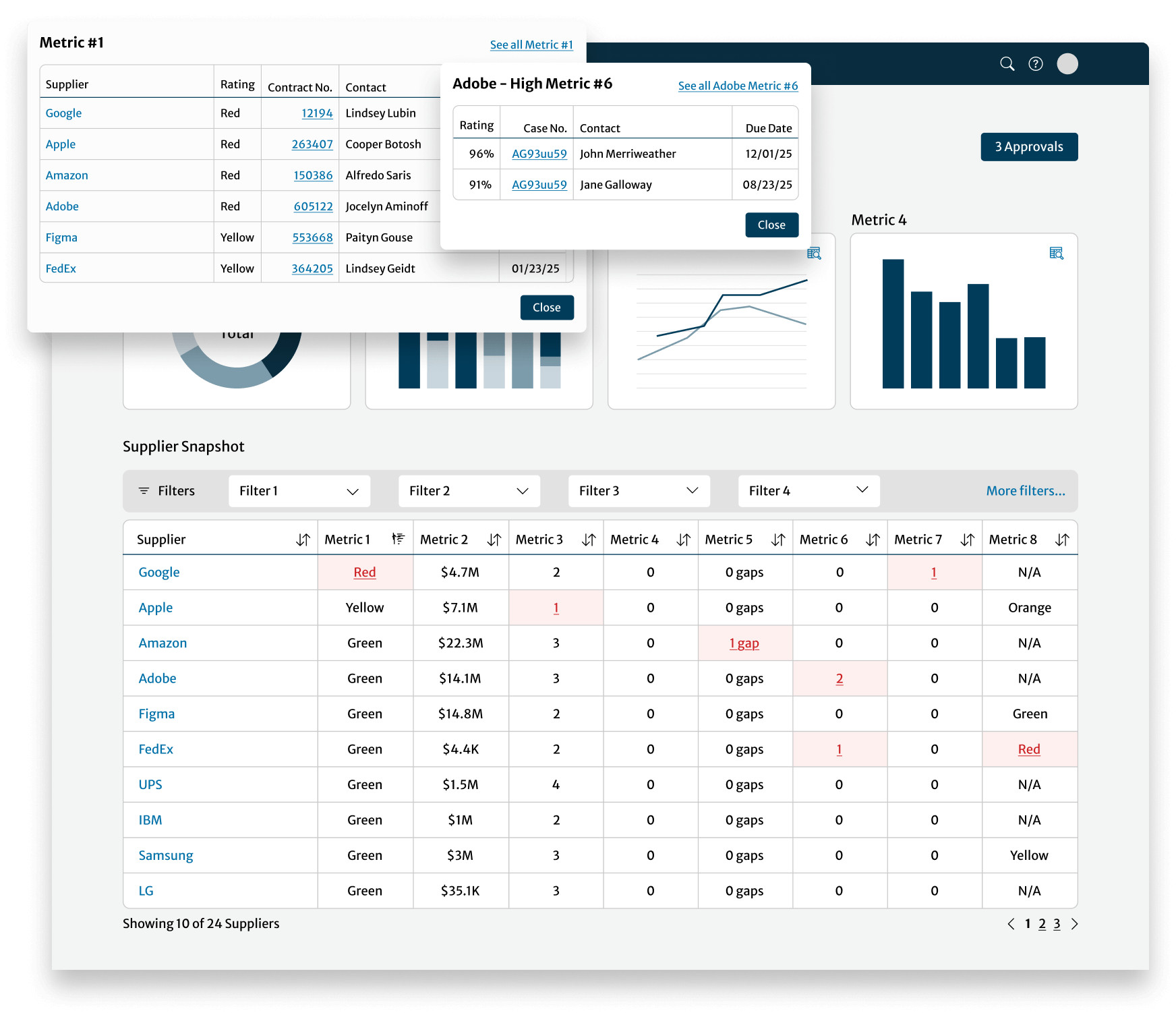Sort table by Metric 5 column
The image size is (1176, 1013).
[778, 540]
